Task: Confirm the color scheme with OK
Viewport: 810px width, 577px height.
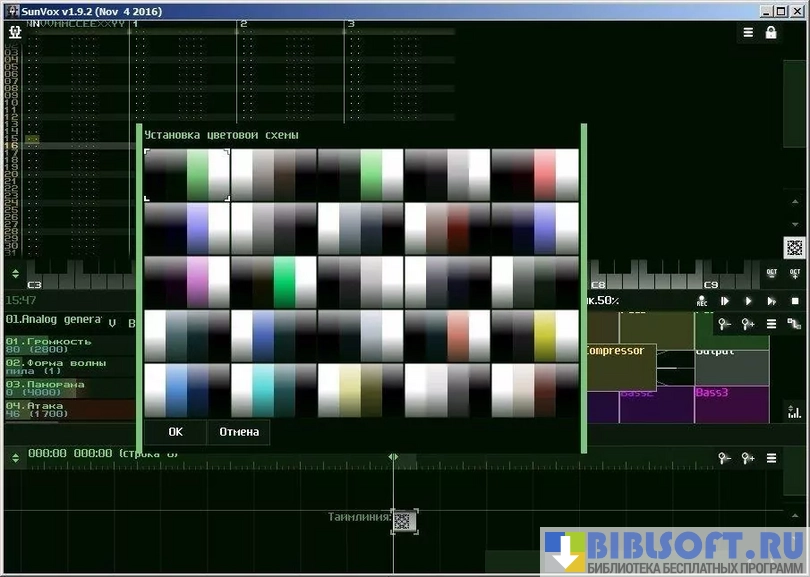Action: pyautogui.click(x=175, y=432)
